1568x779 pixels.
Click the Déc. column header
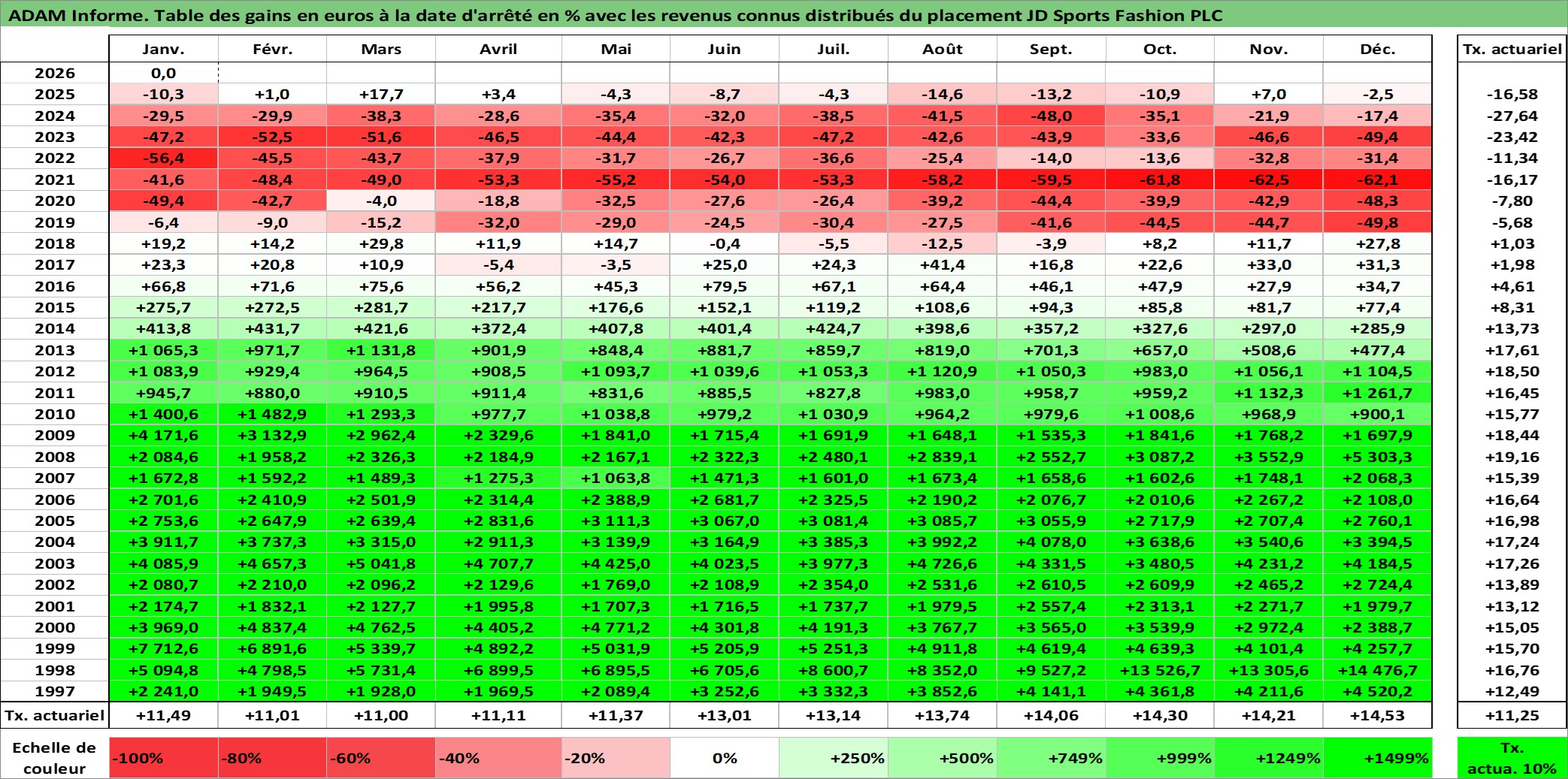[x=1377, y=49]
